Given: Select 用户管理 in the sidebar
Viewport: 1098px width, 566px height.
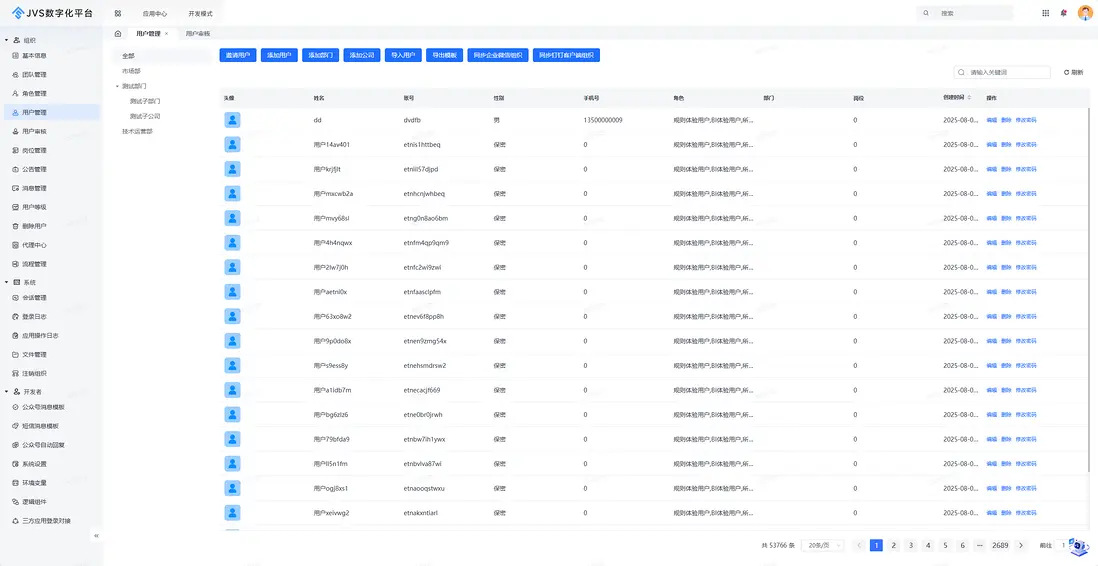Looking at the screenshot, I should click(x=51, y=112).
